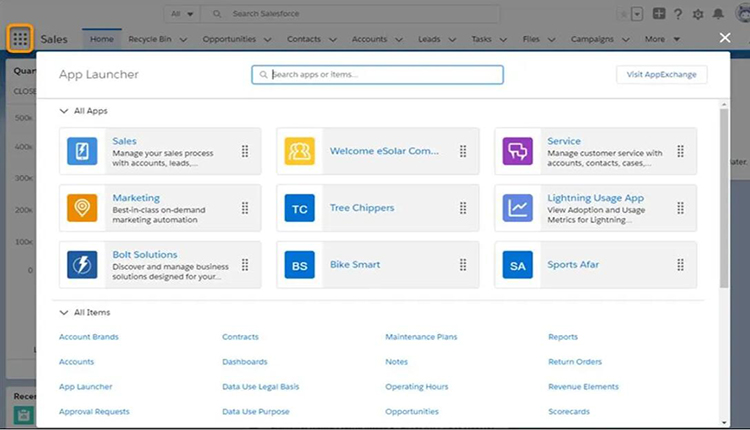Click the drag handle on Marketing tile
Image resolution: width=750 pixels, height=430 pixels.
[245, 208]
